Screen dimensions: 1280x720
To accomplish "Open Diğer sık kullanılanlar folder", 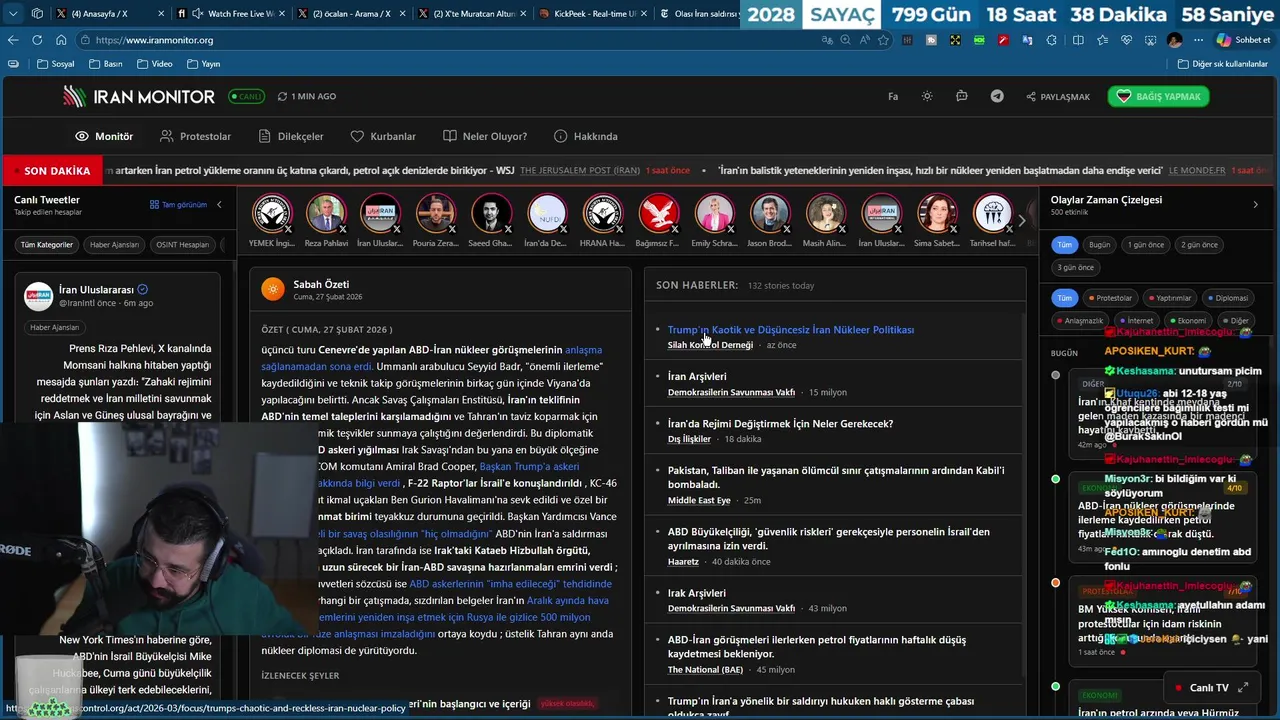I will (x=1223, y=64).
